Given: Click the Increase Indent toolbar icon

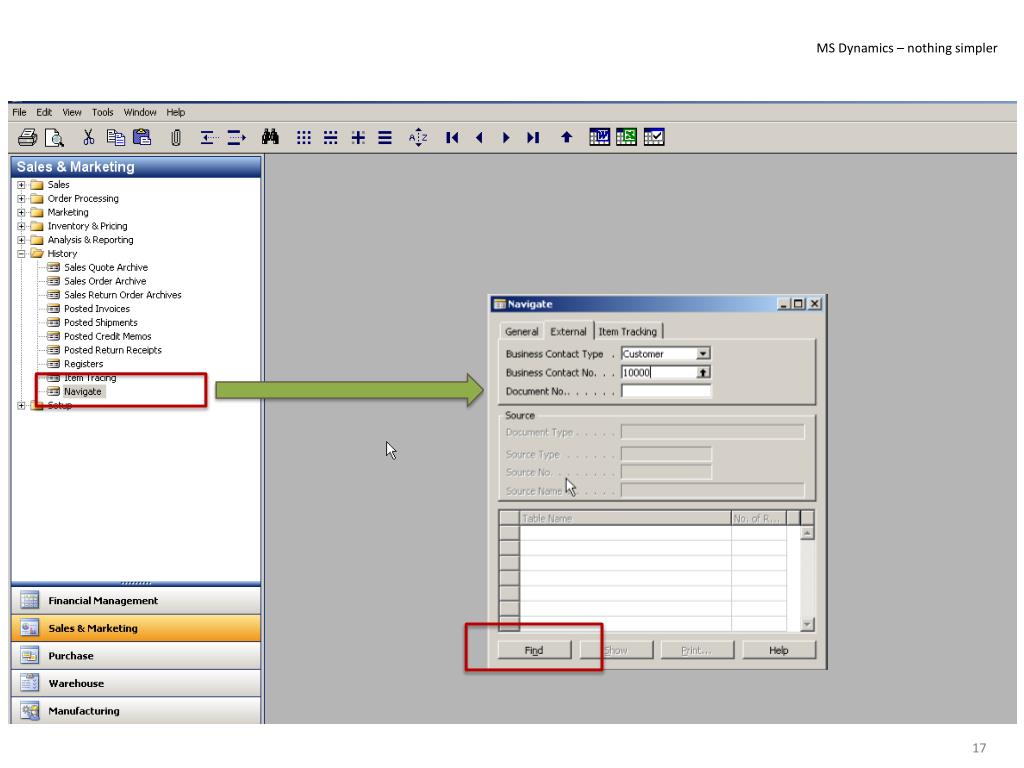Looking at the screenshot, I should tap(236, 137).
